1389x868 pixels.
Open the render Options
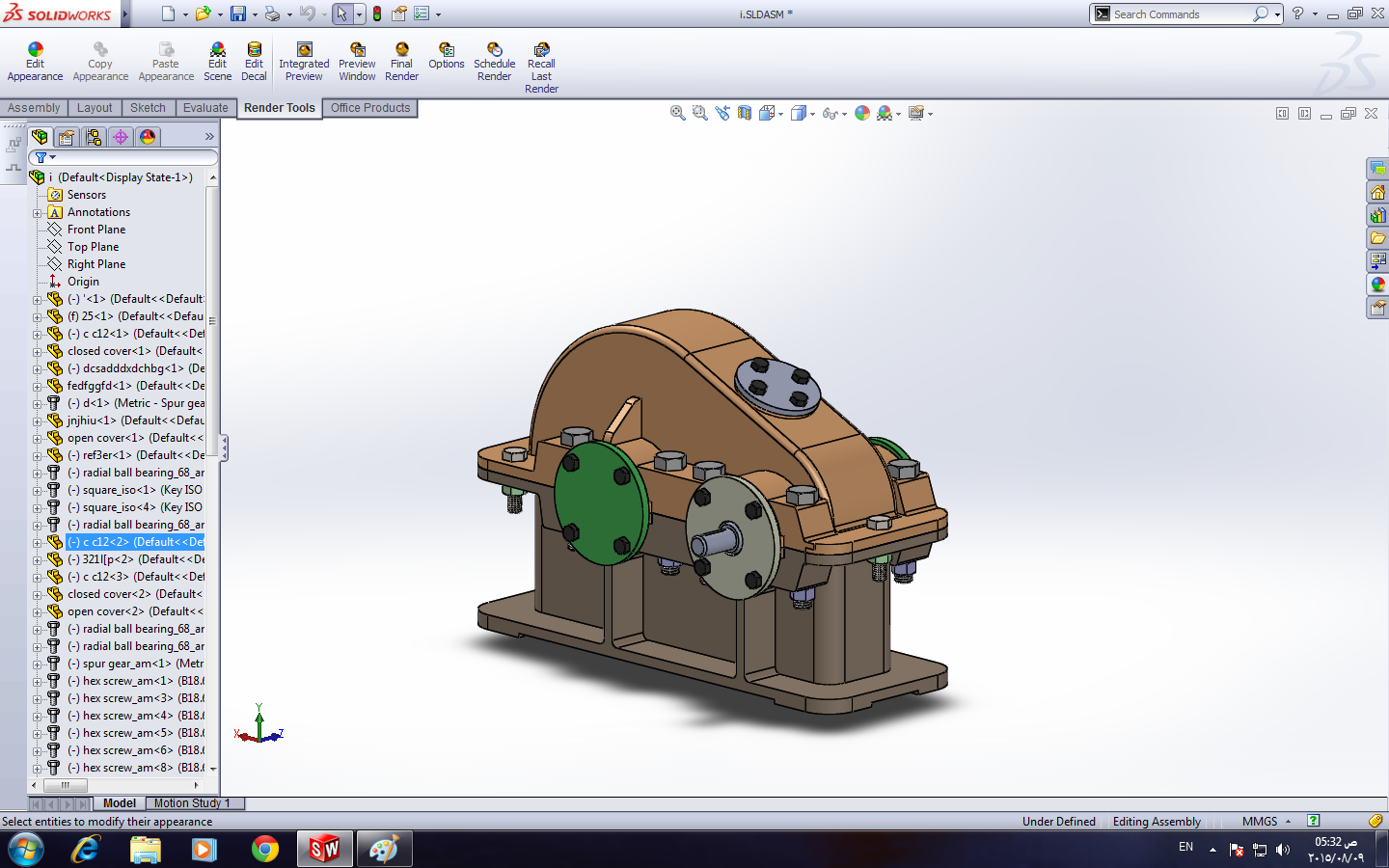click(x=447, y=57)
